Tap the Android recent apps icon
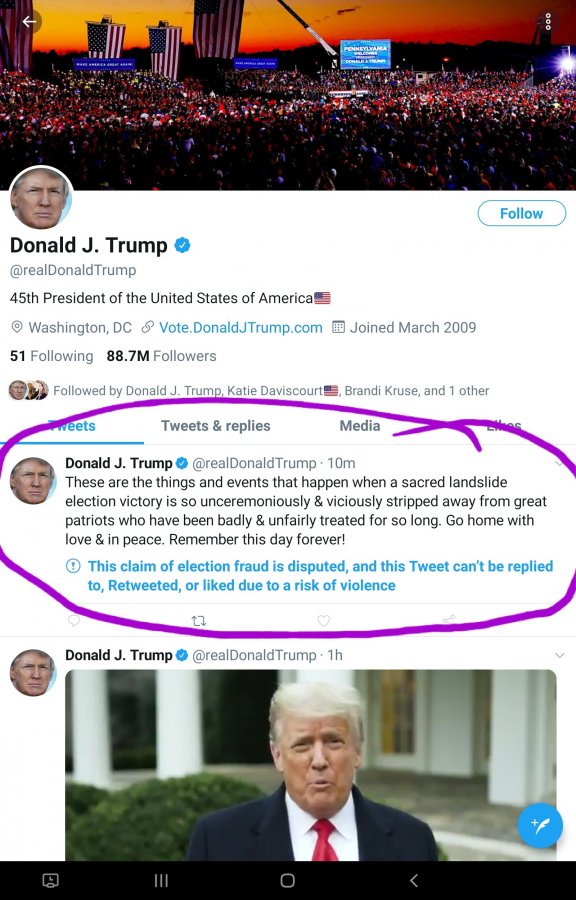Viewport: 576px width, 900px height. pos(161,880)
